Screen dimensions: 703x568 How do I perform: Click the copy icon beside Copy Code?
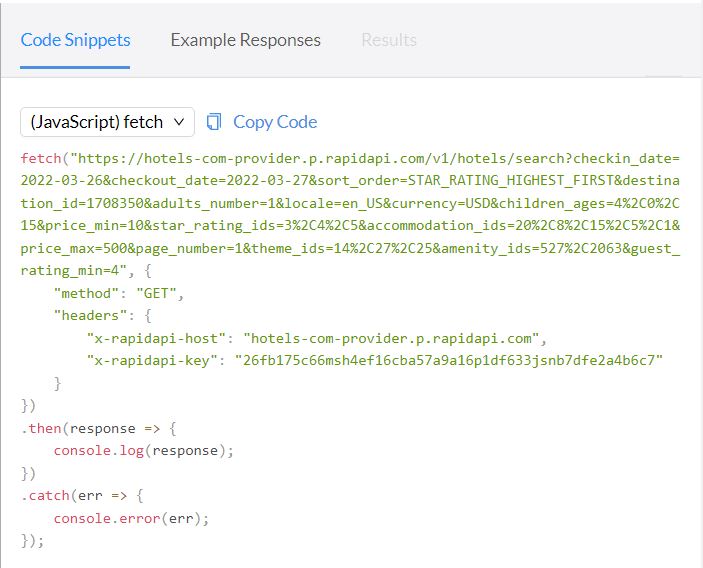tap(214, 122)
